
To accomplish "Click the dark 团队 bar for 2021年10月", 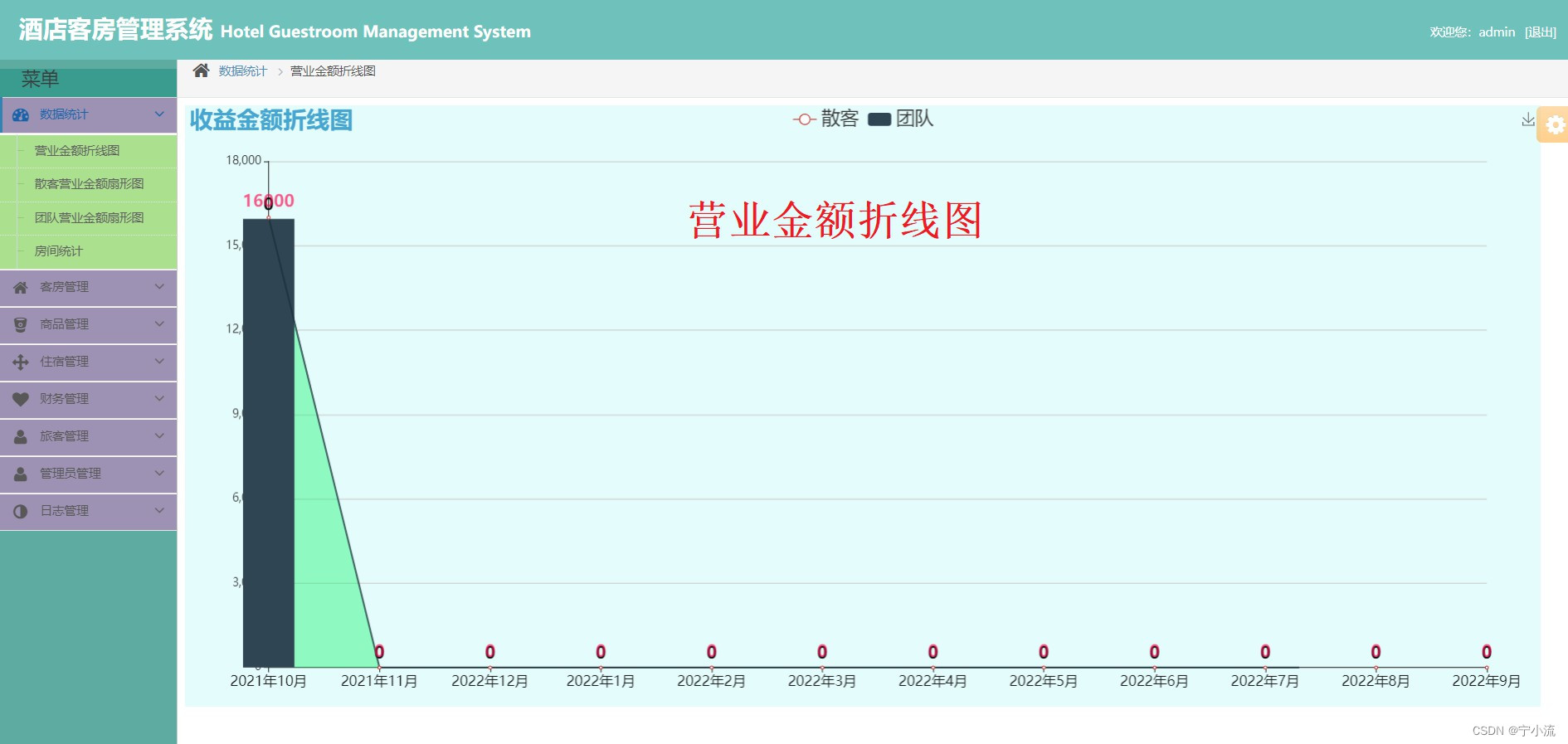I will (268, 443).
